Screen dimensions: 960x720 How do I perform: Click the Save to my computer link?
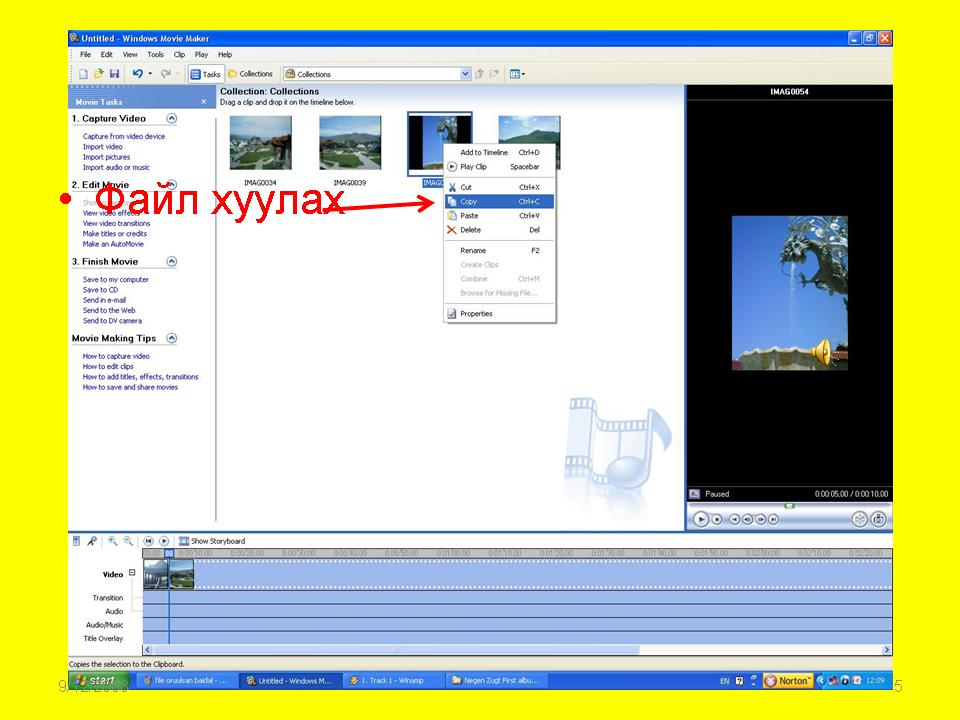115,280
